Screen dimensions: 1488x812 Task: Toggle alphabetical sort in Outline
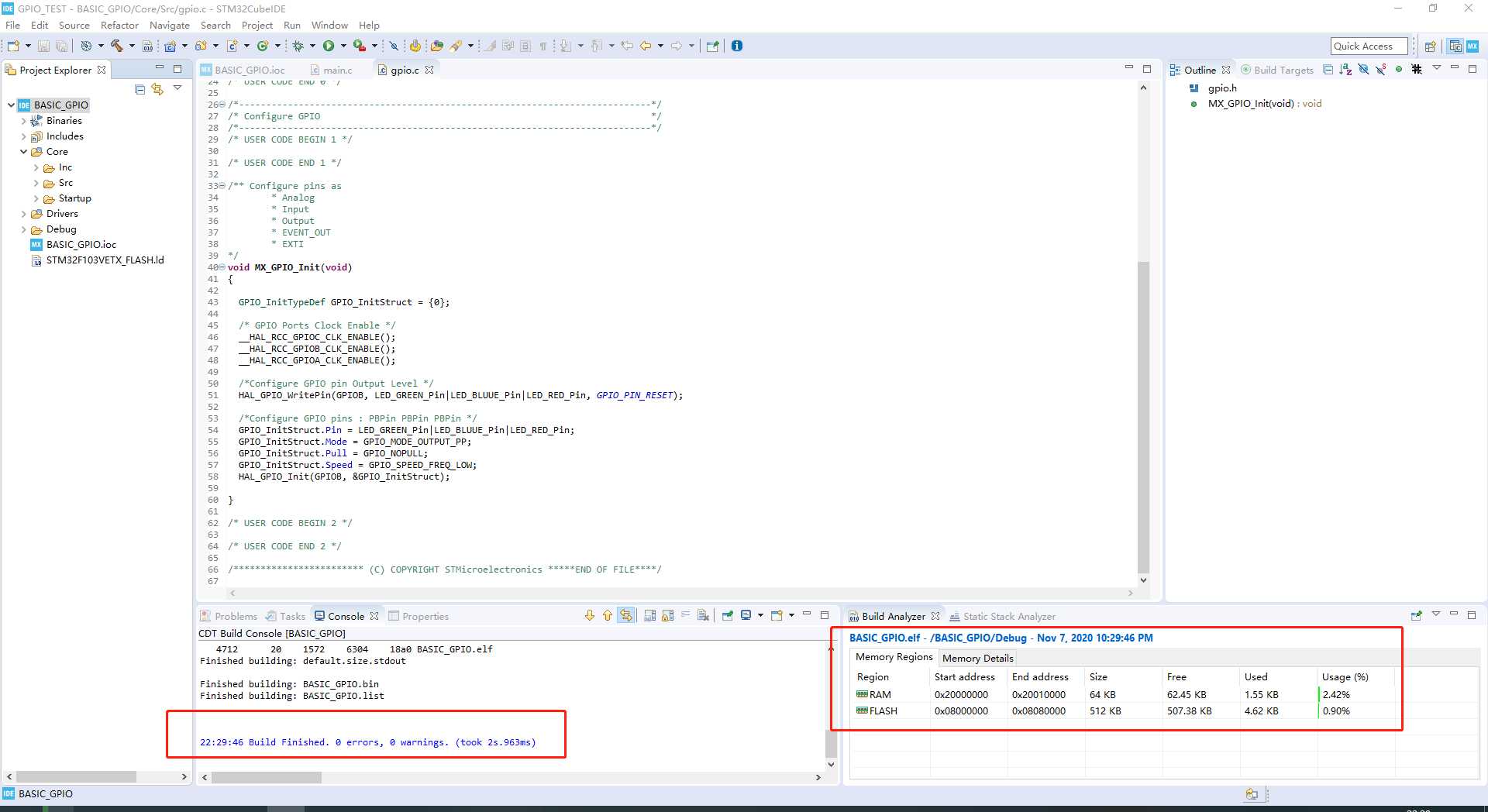[x=1345, y=70]
